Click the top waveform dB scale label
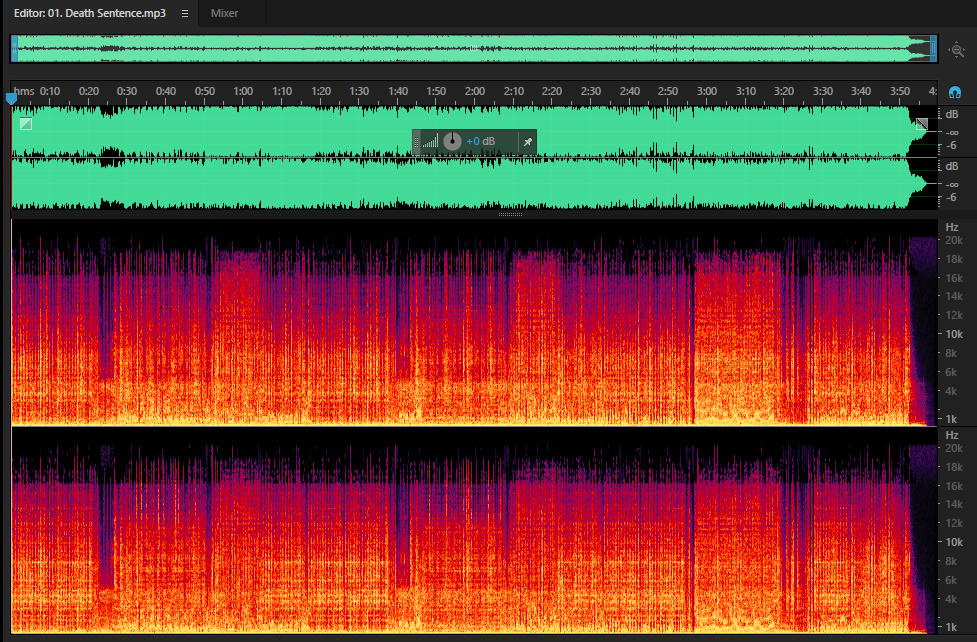This screenshot has height=642, width=977. [x=951, y=114]
